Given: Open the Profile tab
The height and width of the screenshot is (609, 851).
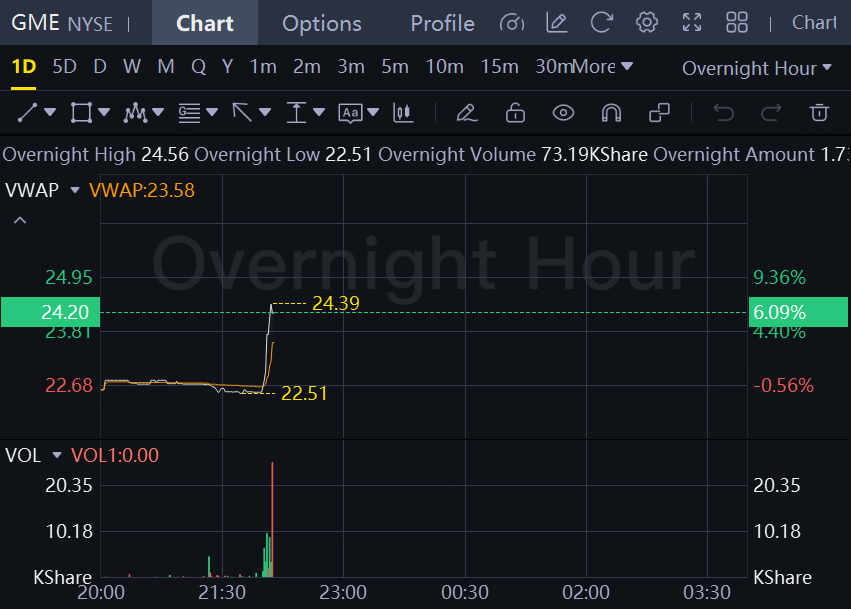Looking at the screenshot, I should coord(442,23).
